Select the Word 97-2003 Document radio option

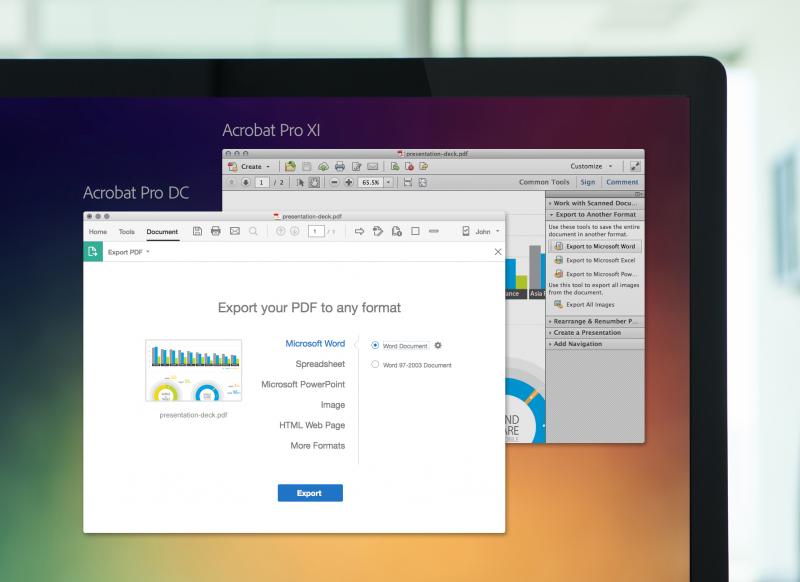pyautogui.click(x=375, y=365)
